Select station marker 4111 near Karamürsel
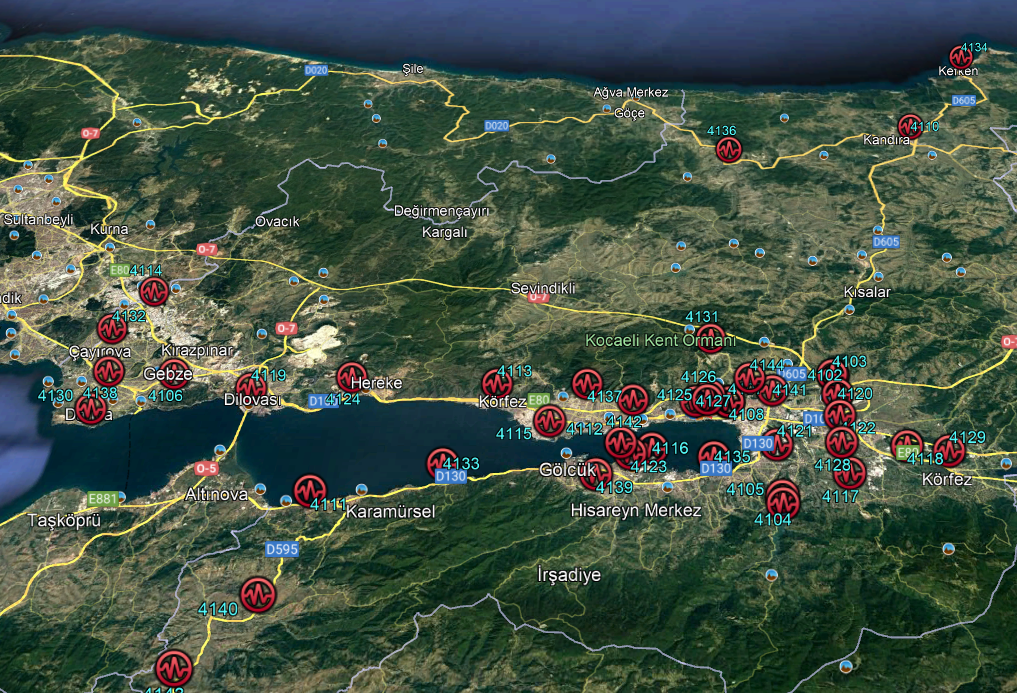The width and height of the screenshot is (1017, 693). pyautogui.click(x=309, y=490)
